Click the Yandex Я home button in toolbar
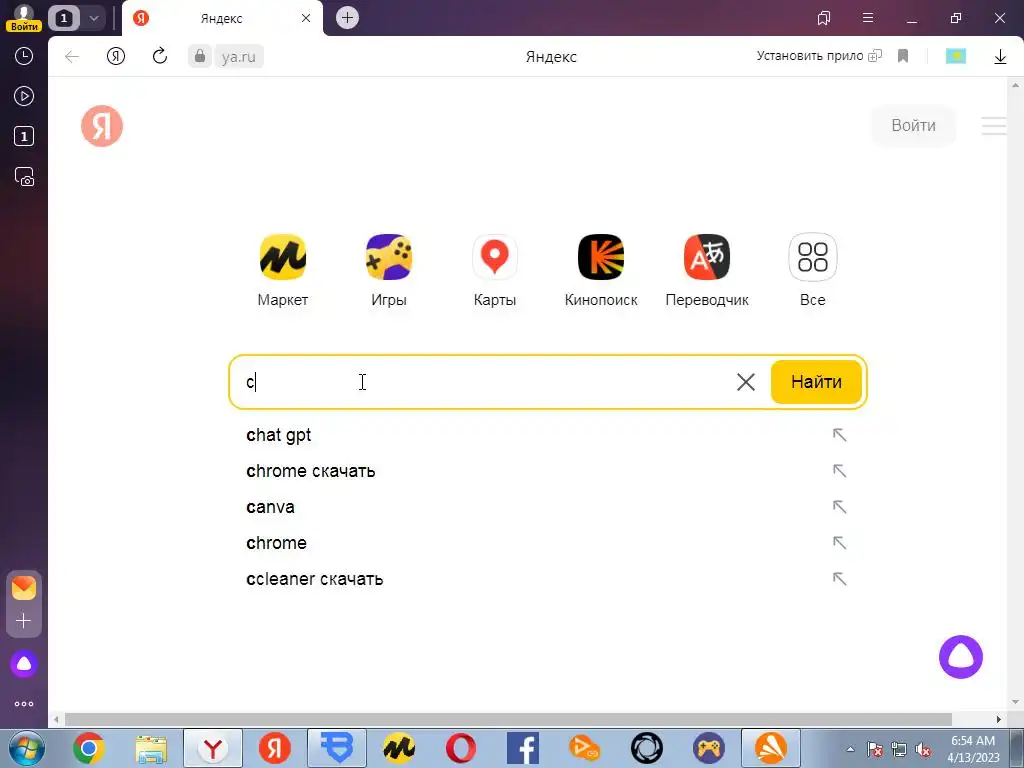 coord(116,57)
